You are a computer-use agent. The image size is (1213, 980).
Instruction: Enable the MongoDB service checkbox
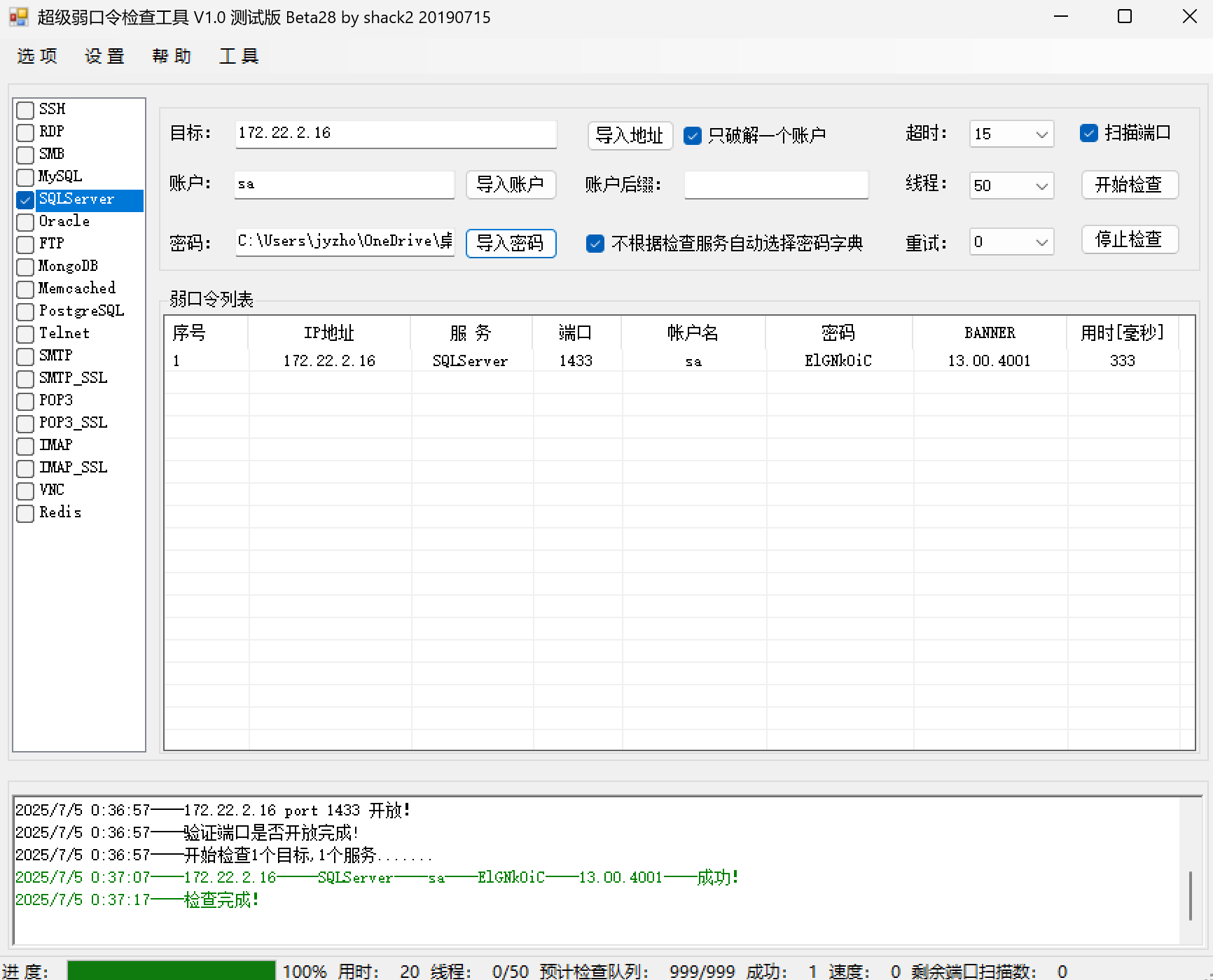click(x=25, y=267)
